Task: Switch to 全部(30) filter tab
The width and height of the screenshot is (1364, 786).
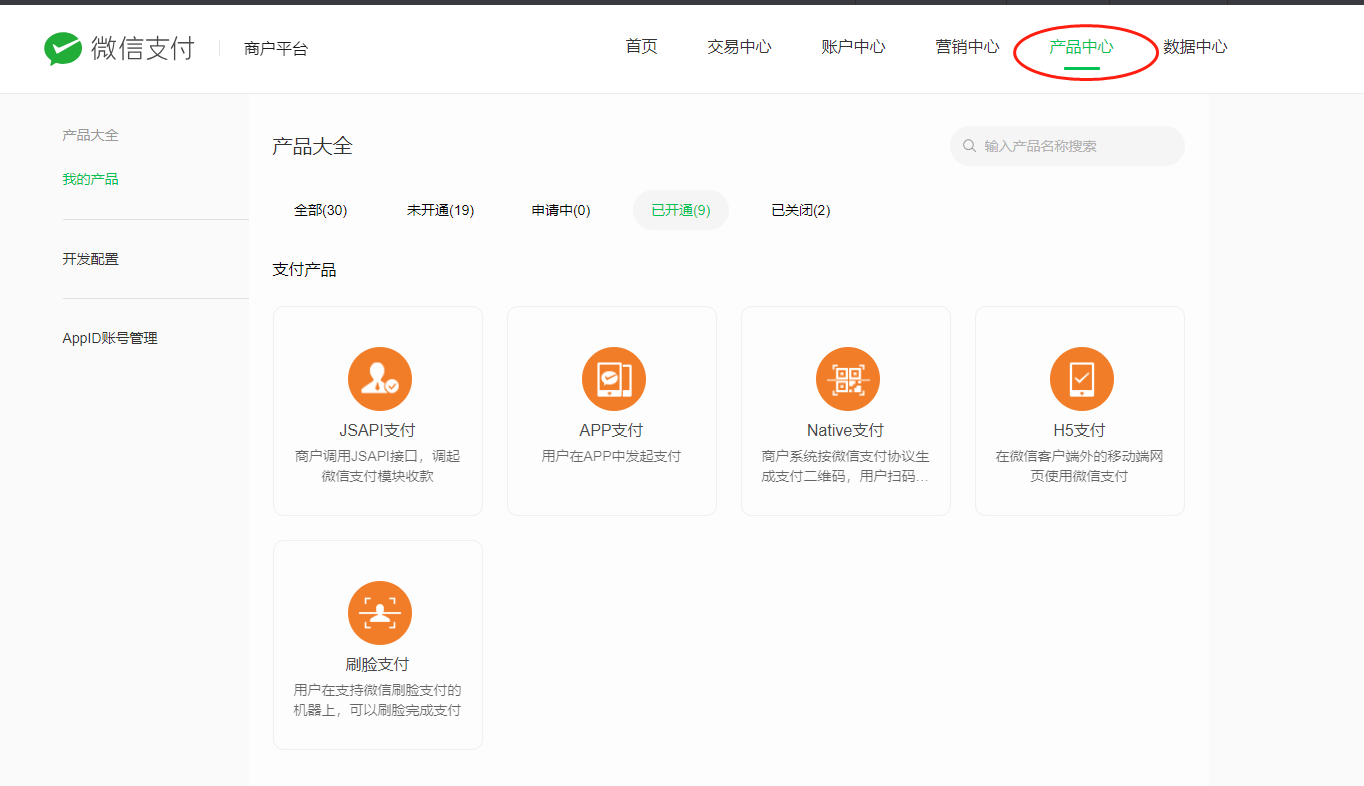Action: pos(320,210)
